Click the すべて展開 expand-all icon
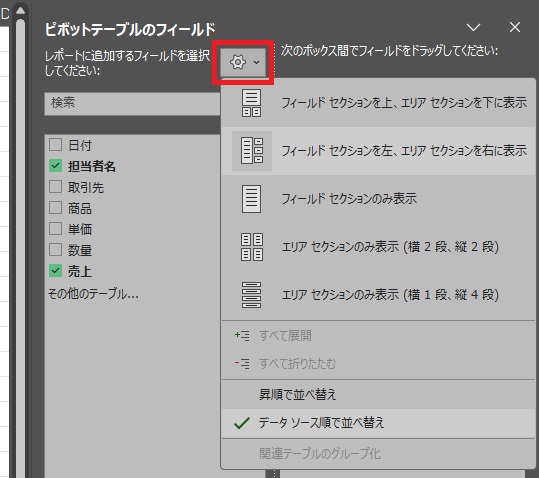 pyautogui.click(x=242, y=335)
